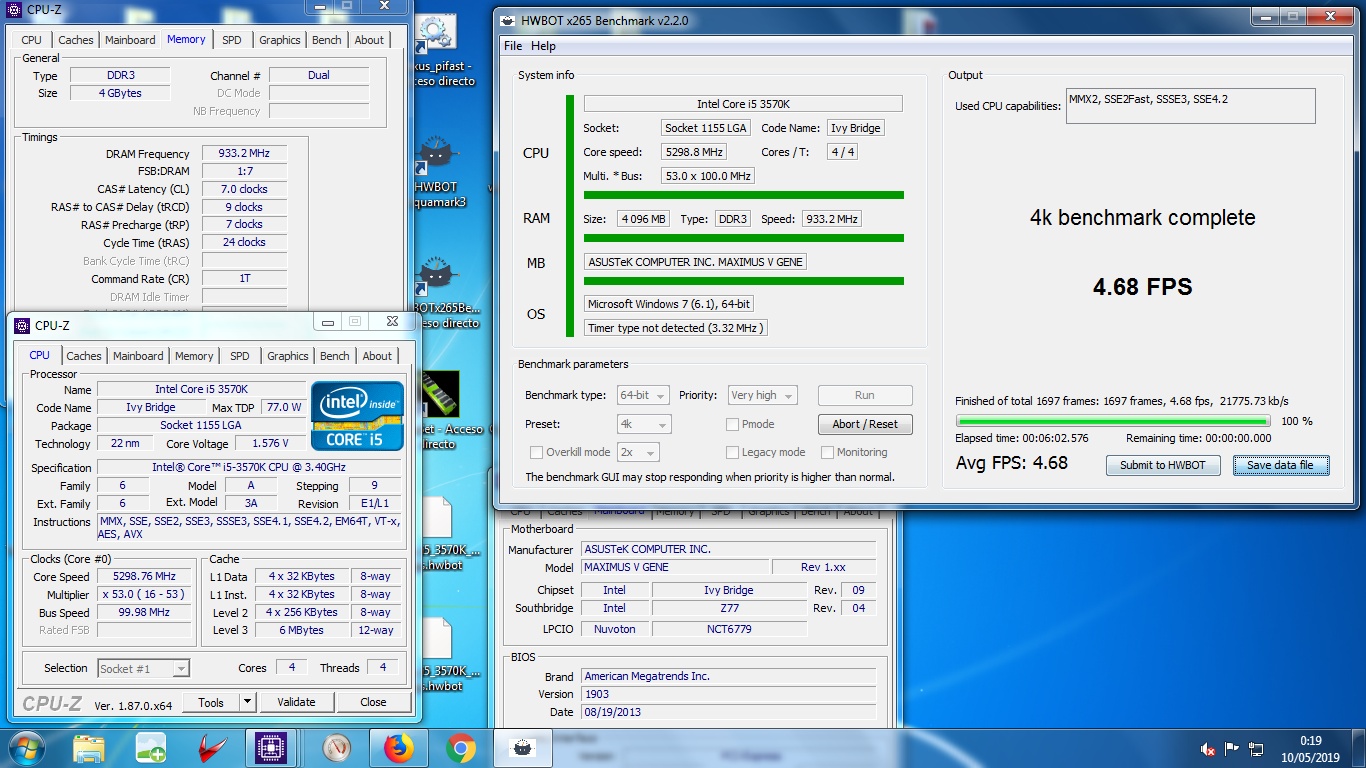Select the green memory stick desktop shortcut
The image size is (1366, 768).
439,395
